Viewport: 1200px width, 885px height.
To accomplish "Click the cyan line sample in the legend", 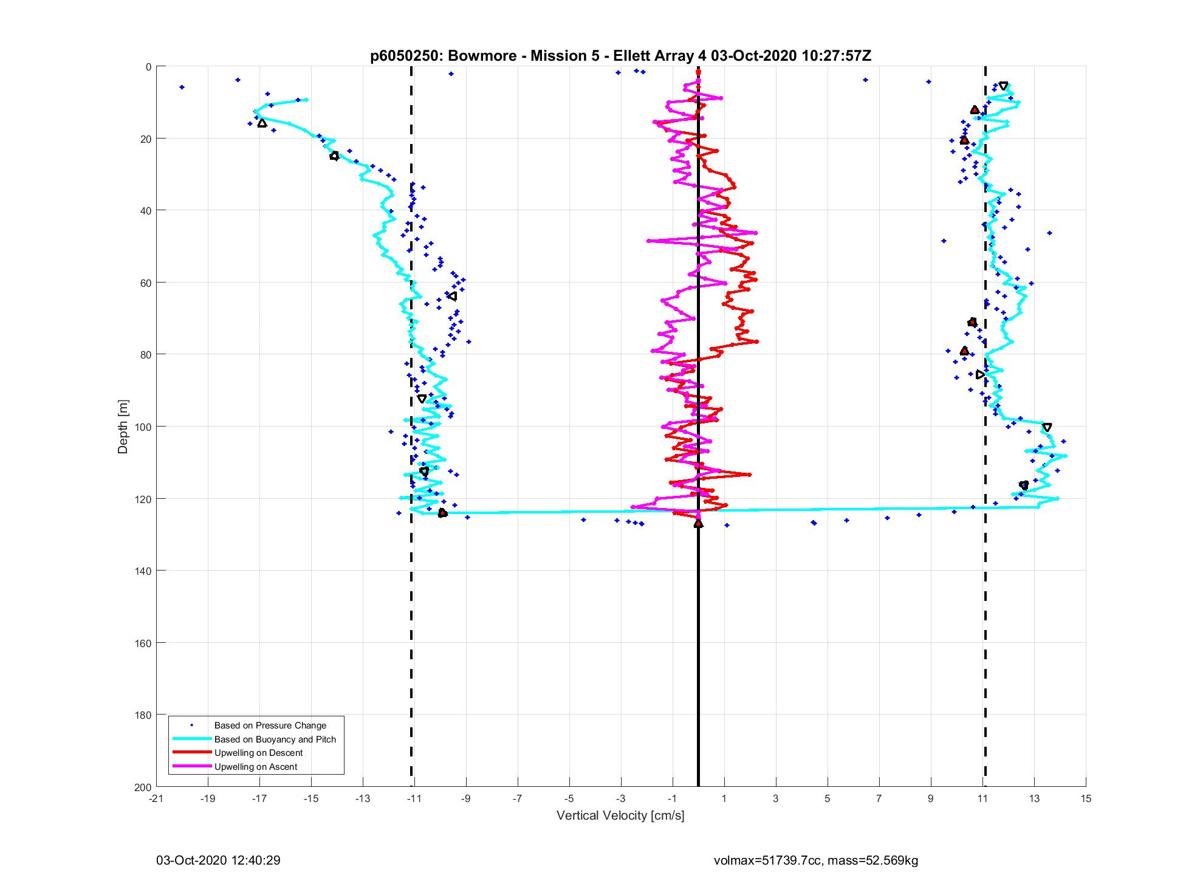I will (191, 739).
